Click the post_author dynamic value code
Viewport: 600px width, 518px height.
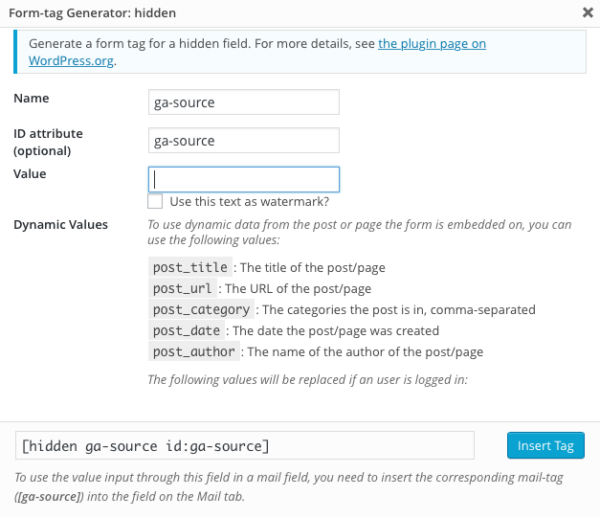tap(194, 351)
